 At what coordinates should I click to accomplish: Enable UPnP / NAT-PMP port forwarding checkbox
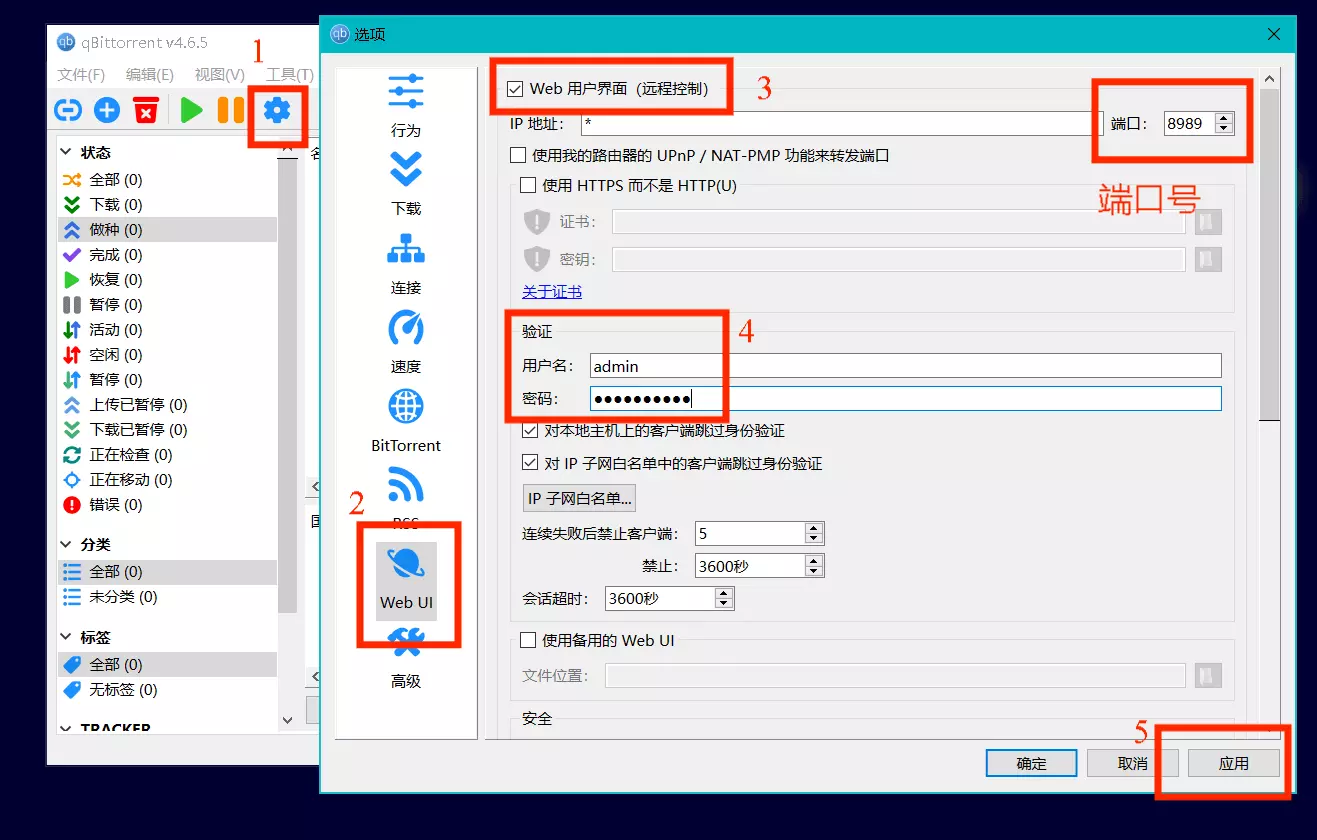coord(517,155)
